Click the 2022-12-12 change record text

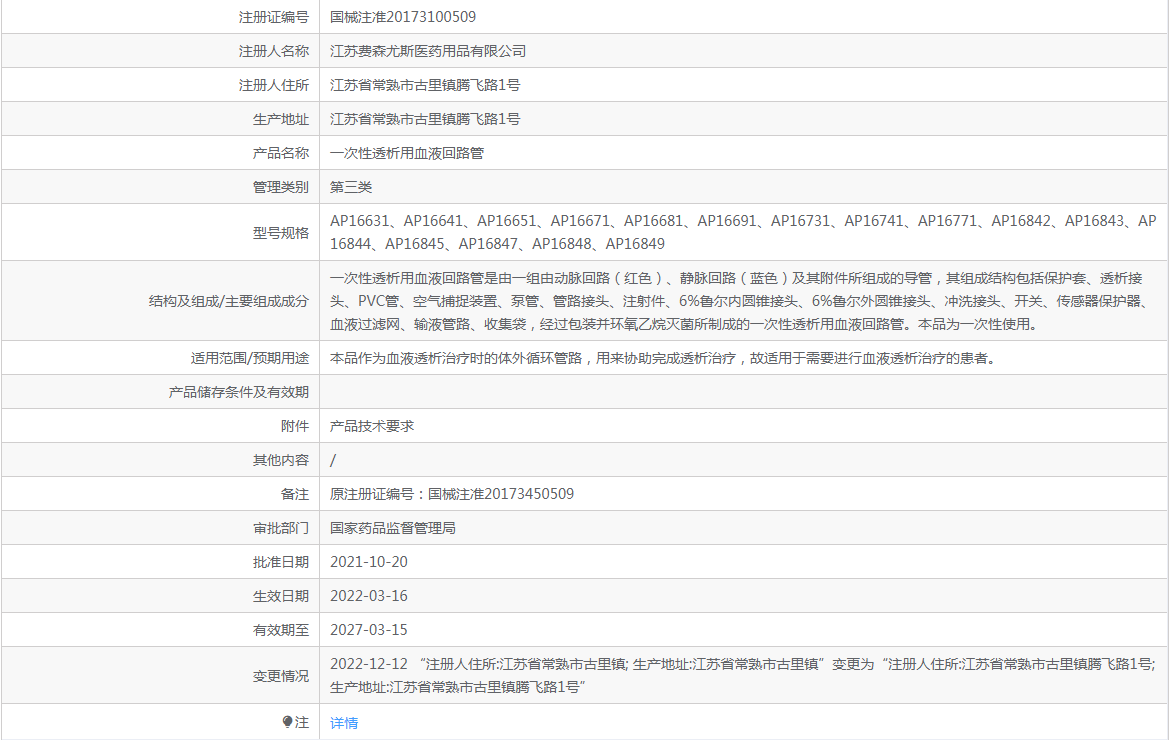[x=742, y=675]
